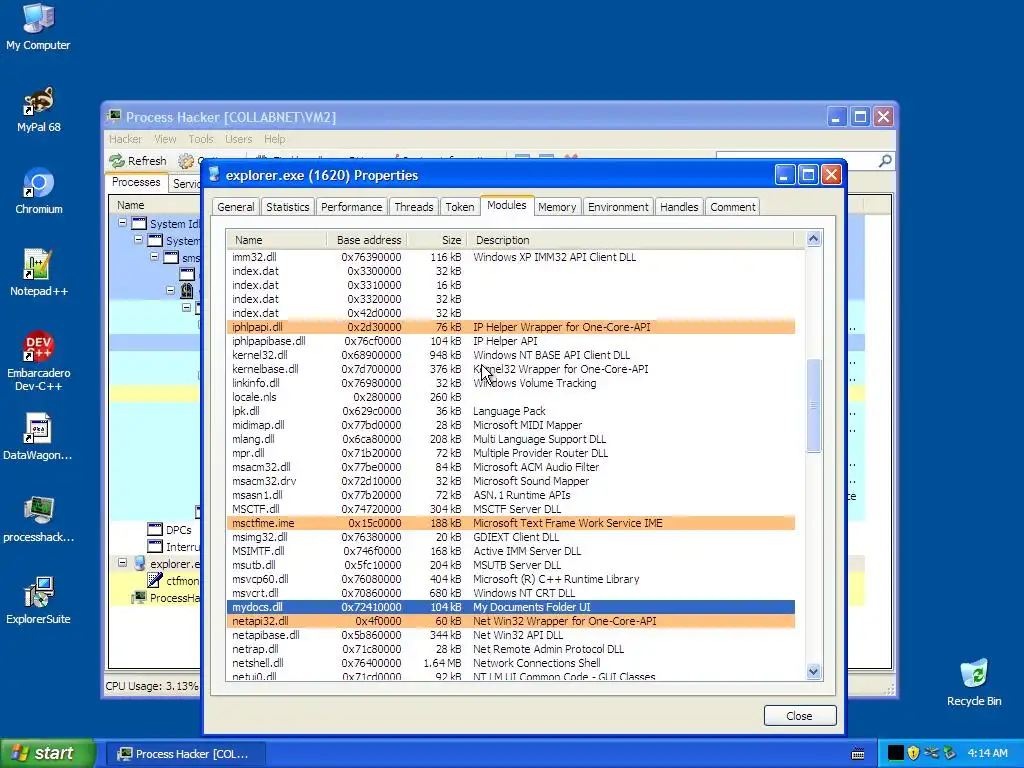Click the Refresh toolbar icon in Process Hacker
Screen dimensions: 1024x768
[x=117, y=161]
